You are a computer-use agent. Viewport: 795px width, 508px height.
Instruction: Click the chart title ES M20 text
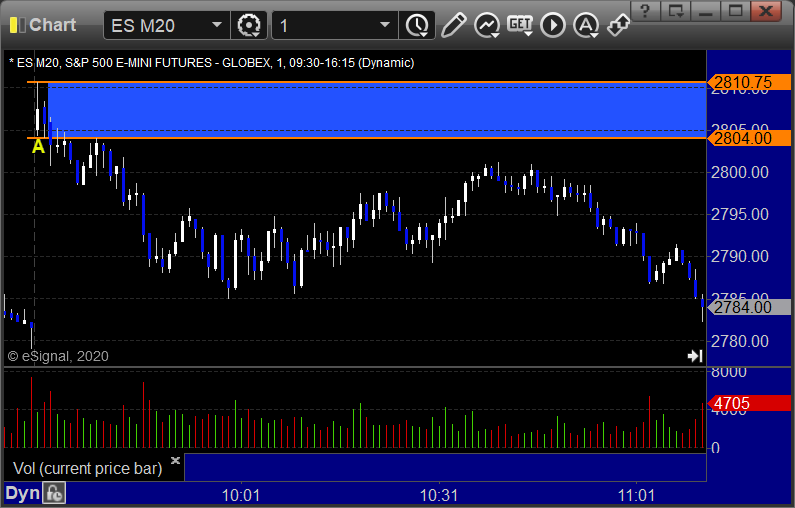coord(211,63)
